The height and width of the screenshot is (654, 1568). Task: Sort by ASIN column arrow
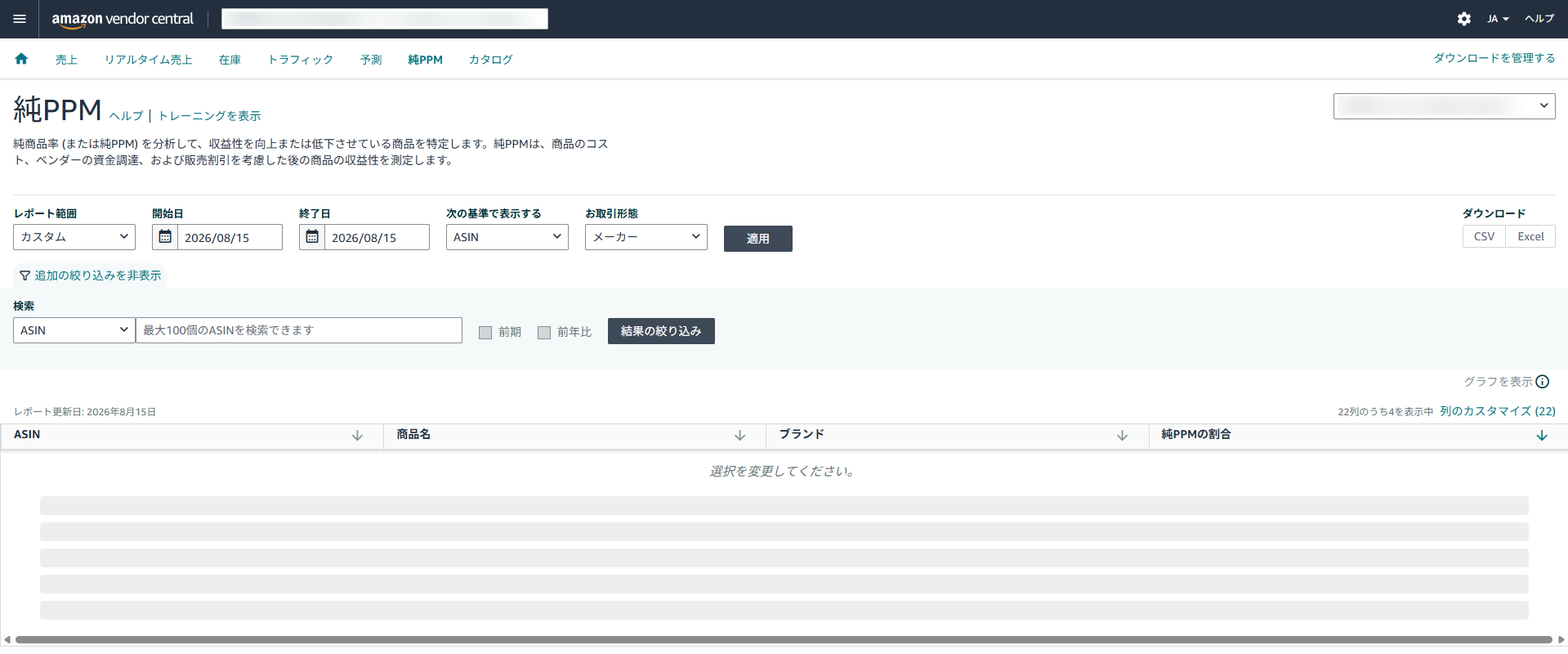tap(357, 436)
